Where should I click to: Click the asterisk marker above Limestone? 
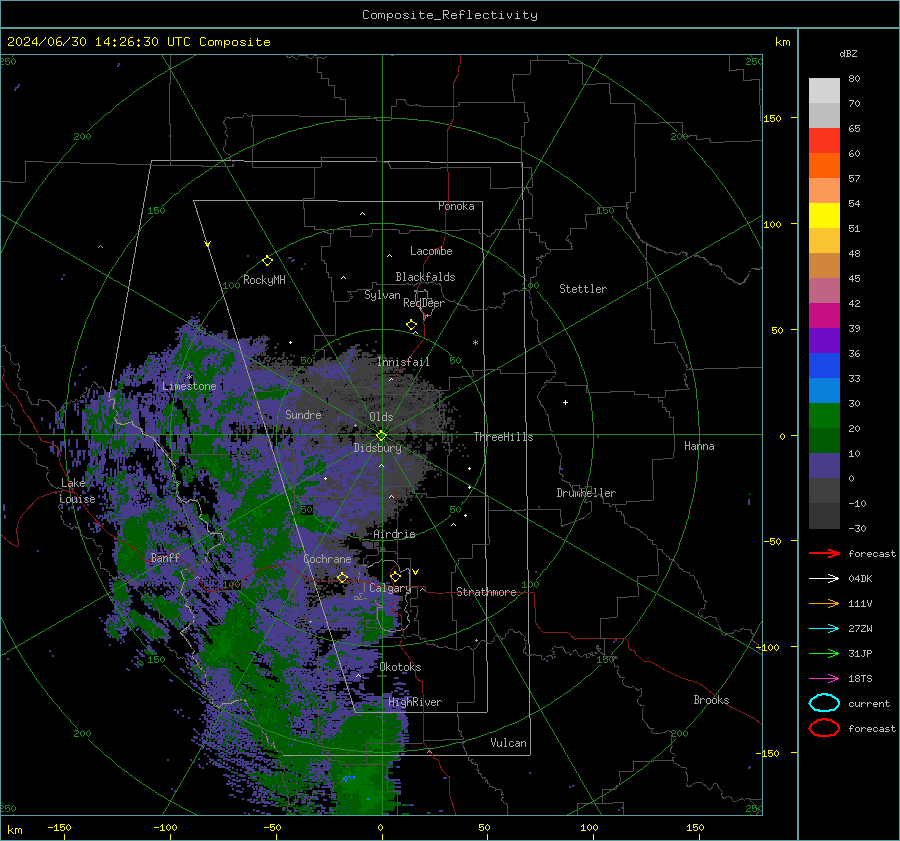coord(189,377)
